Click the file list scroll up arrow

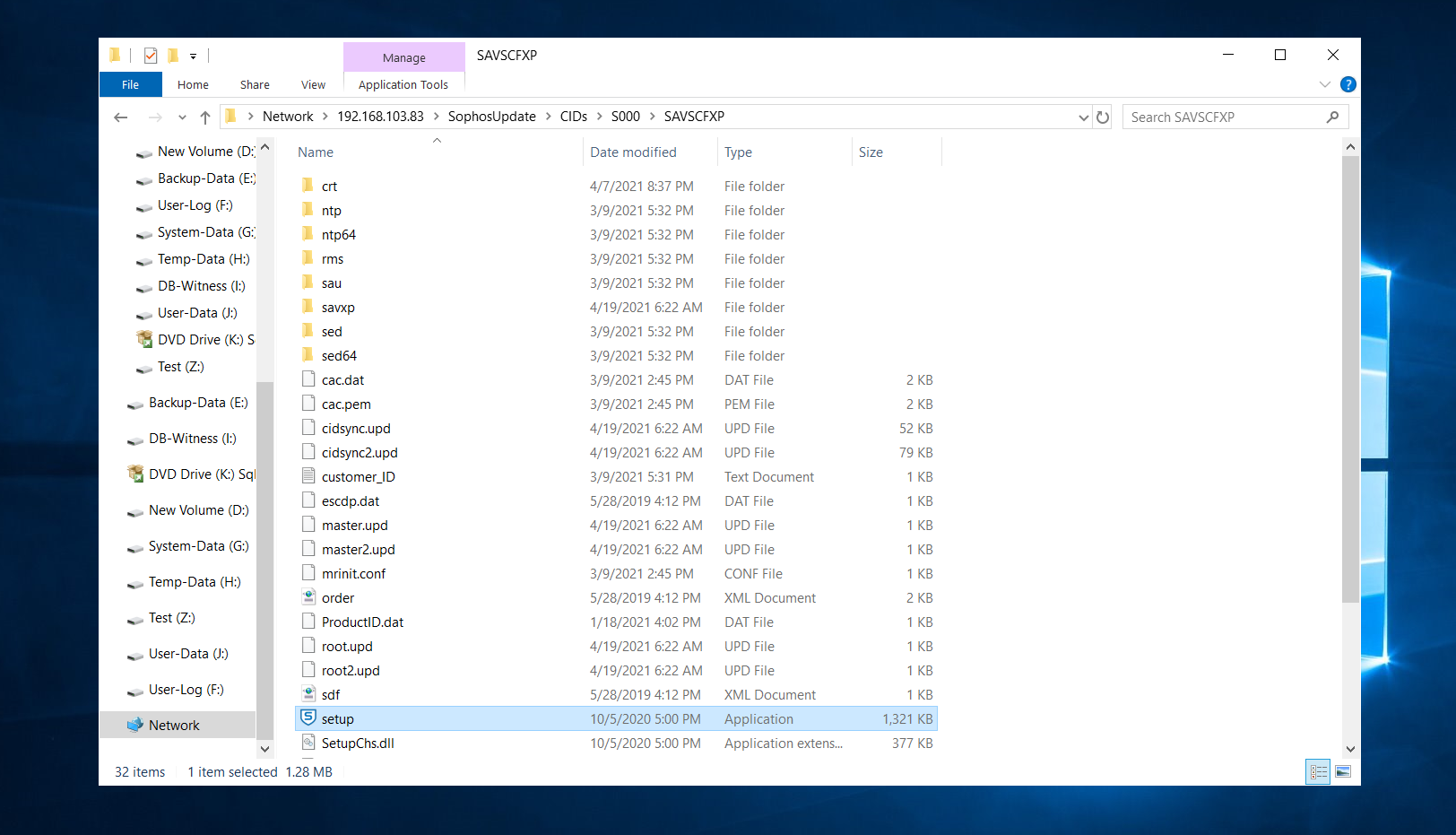pos(1350,147)
